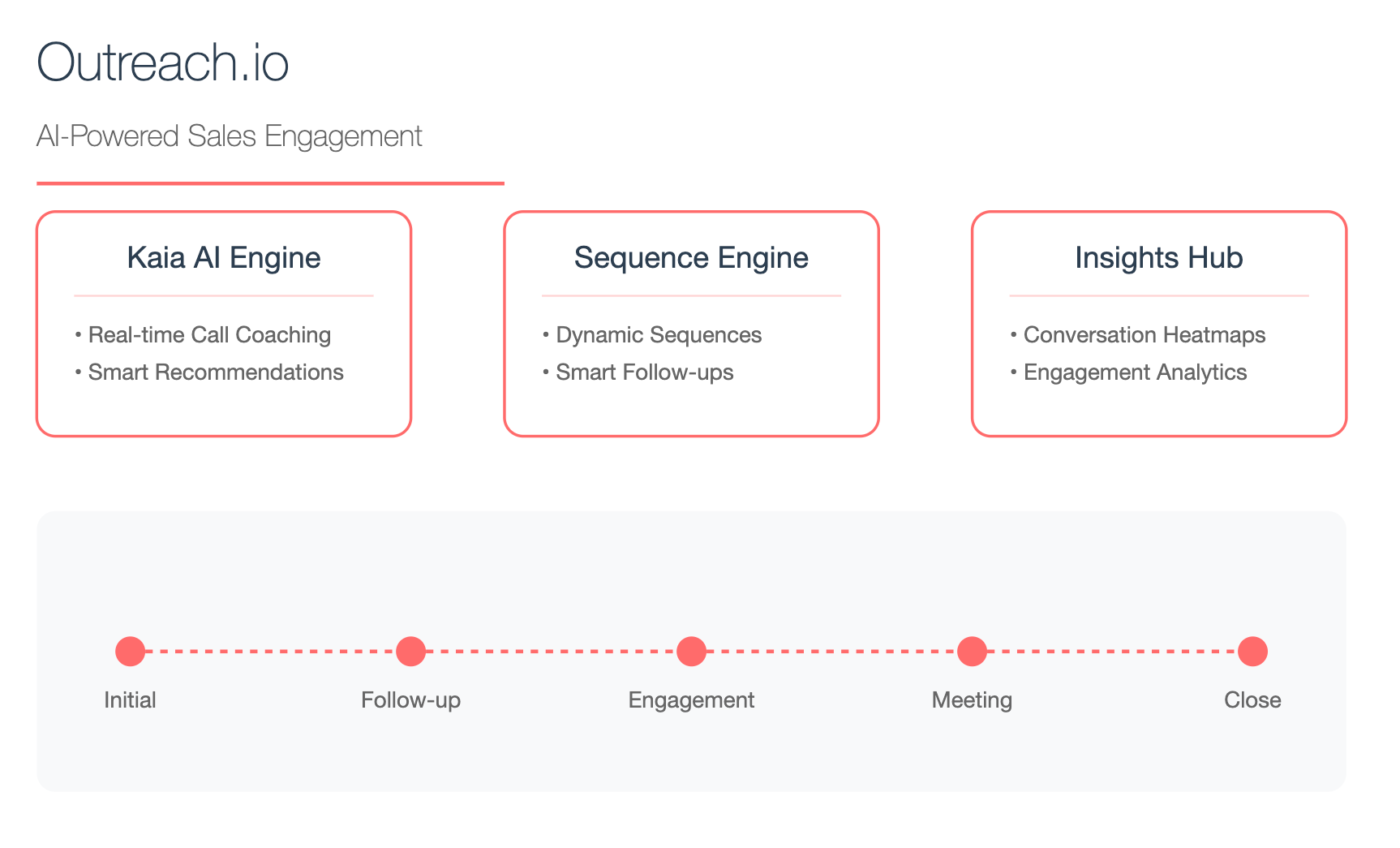The image size is (1400, 848).
Task: Click the Close stage marker dot
Action: point(1252,651)
